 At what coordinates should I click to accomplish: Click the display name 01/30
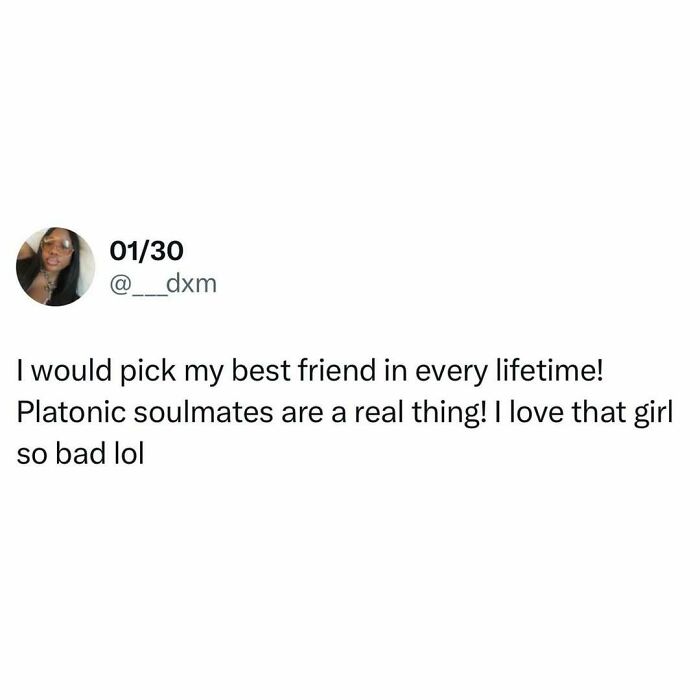(146, 251)
